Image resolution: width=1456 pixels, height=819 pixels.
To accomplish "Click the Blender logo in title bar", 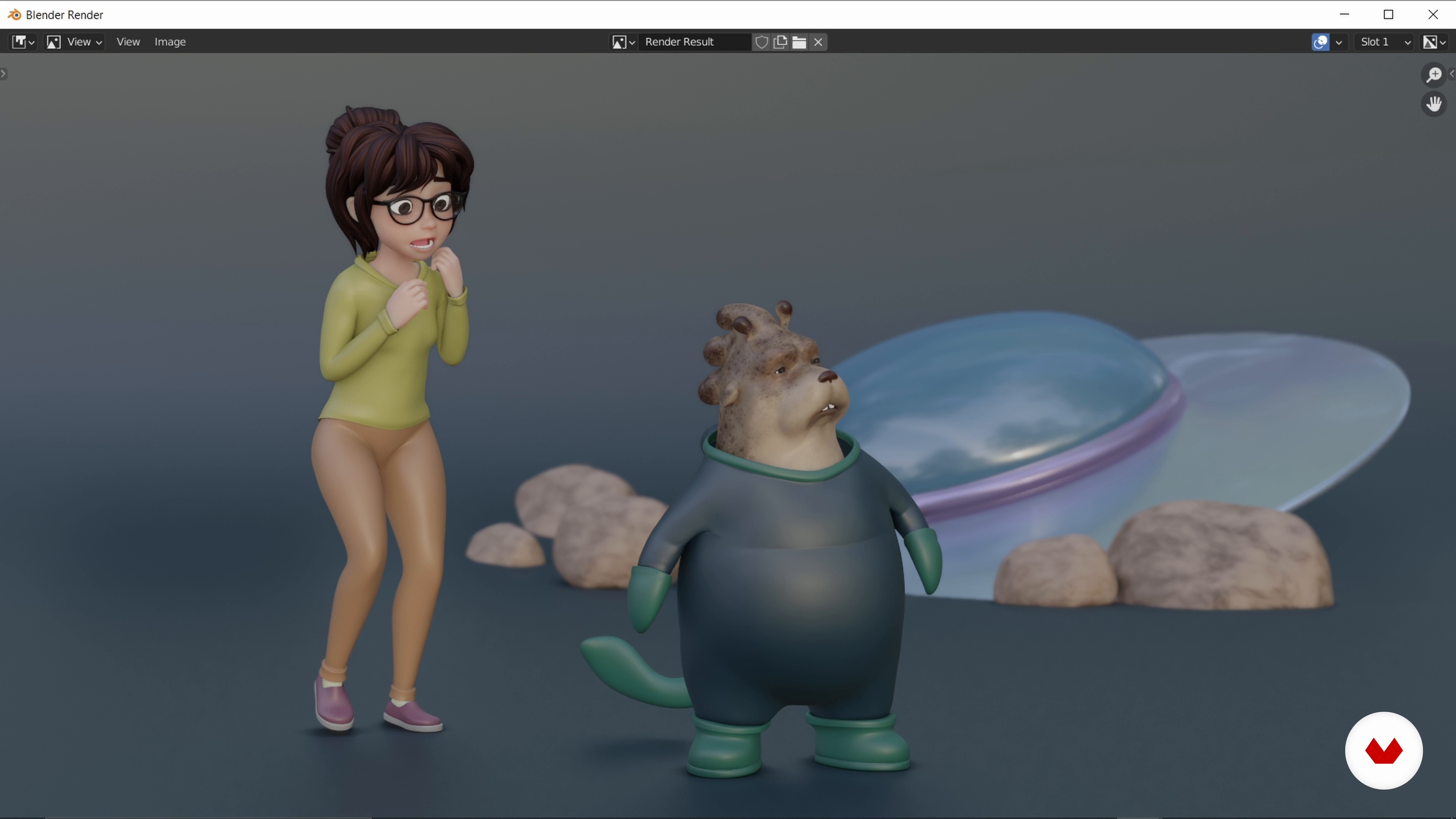I will coord(14,15).
